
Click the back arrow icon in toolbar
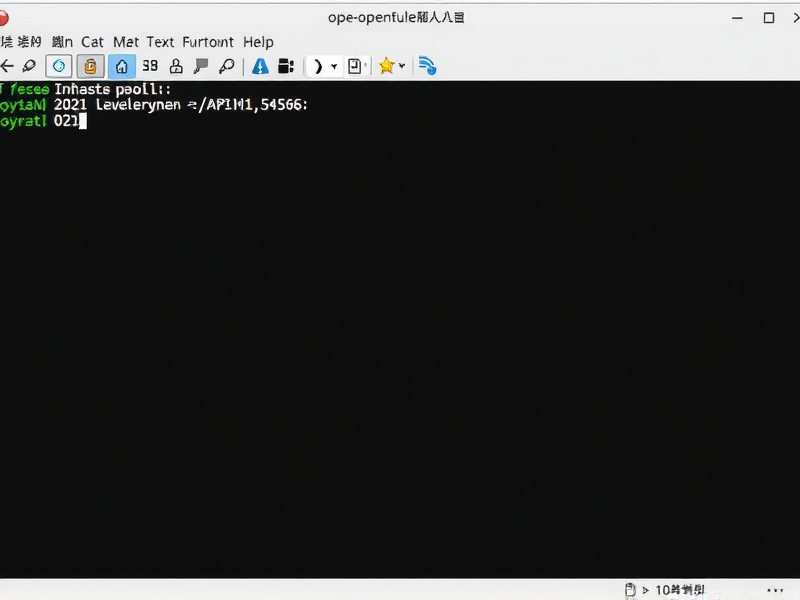7,66
